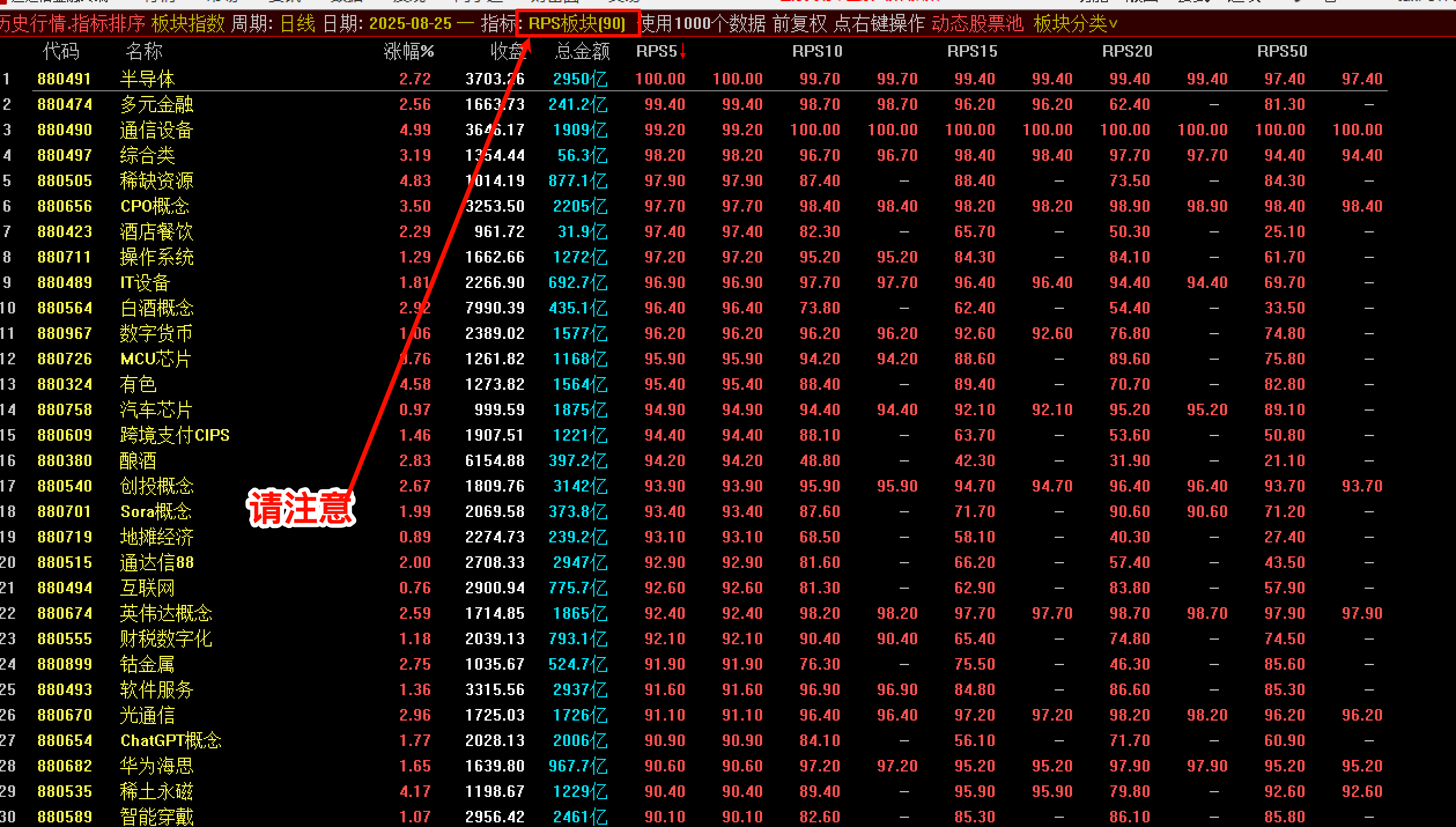Screen dimensions: 1456x827
Task: Select the 通信设备 sector name
Action: (x=156, y=130)
